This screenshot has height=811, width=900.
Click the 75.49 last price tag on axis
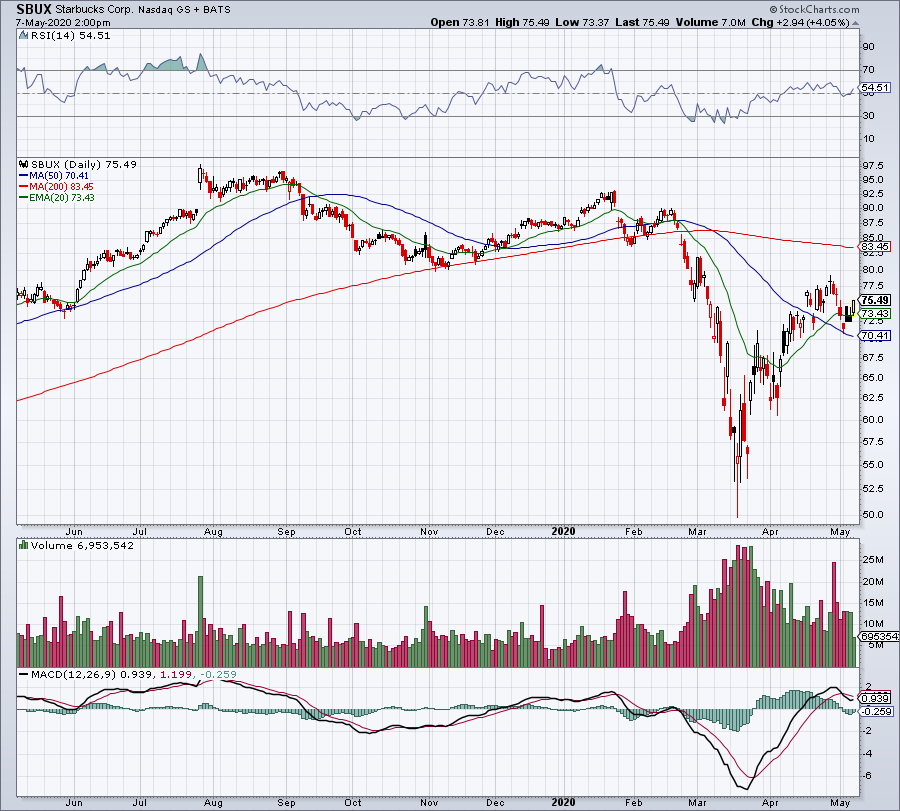(875, 300)
